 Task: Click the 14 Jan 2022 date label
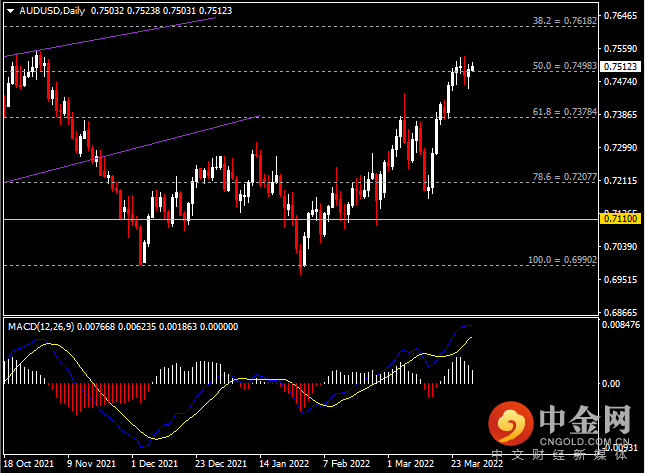tap(284, 464)
